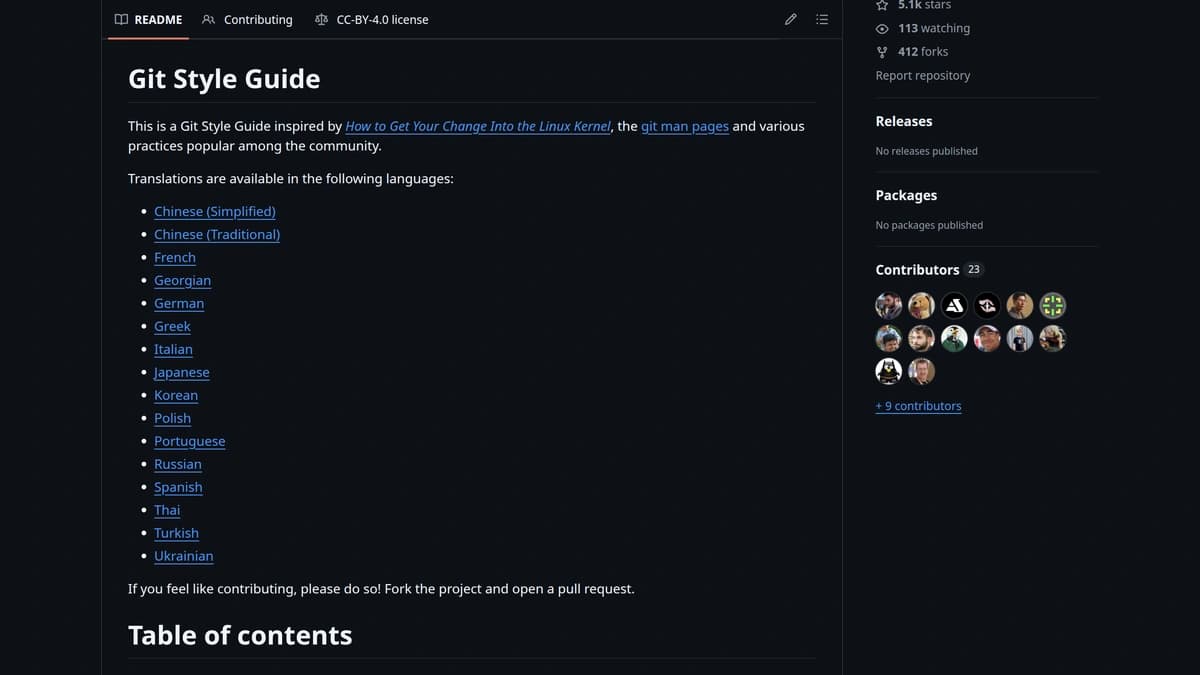Open the Chinese (Simplified) translation

click(214, 211)
